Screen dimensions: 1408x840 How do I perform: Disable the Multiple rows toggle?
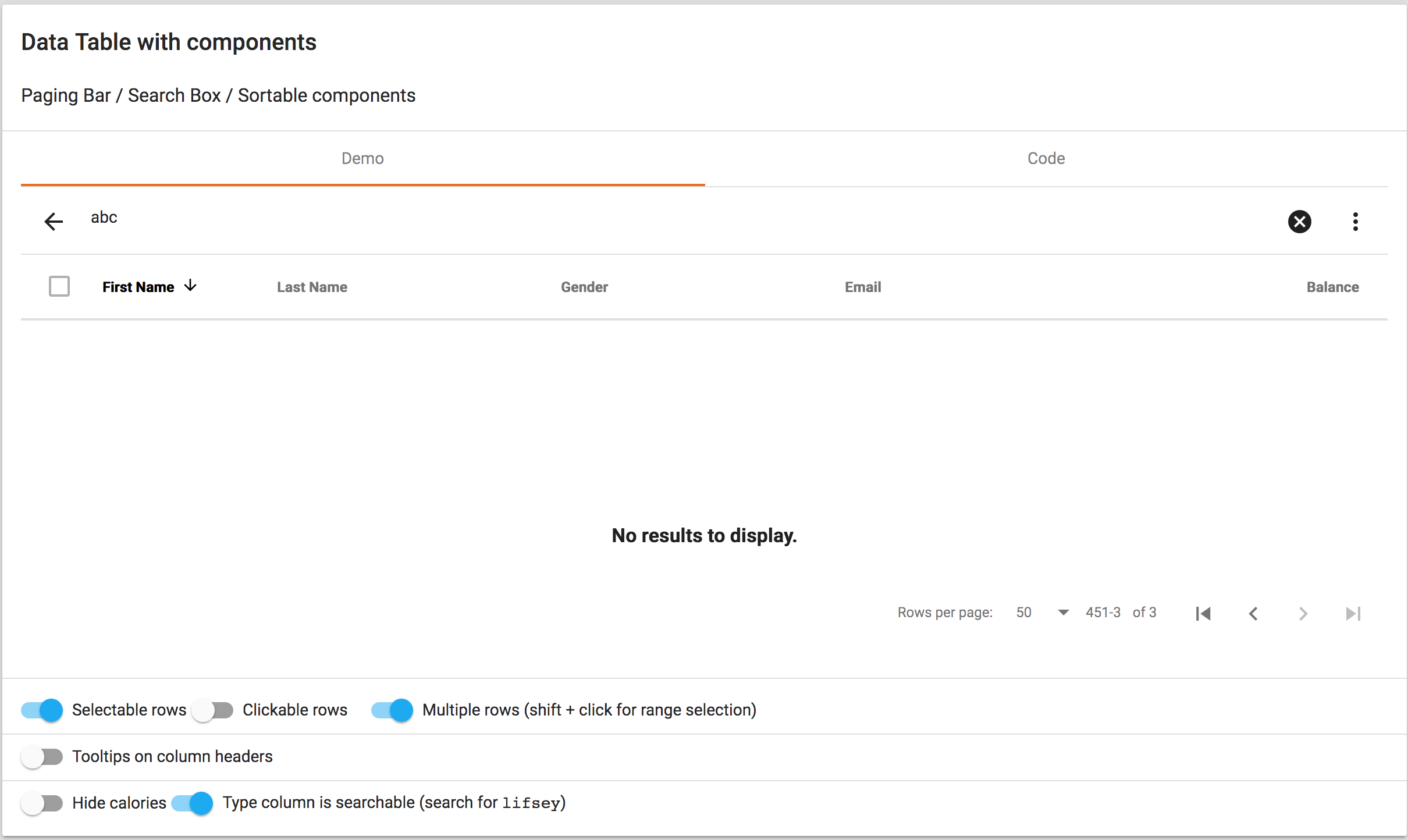391,710
